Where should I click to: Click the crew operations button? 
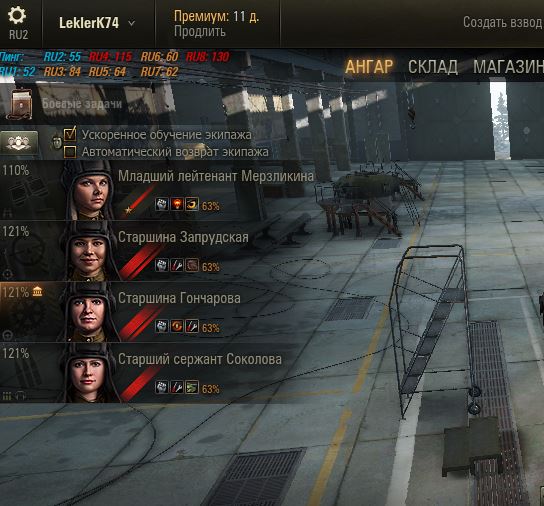pos(19,143)
